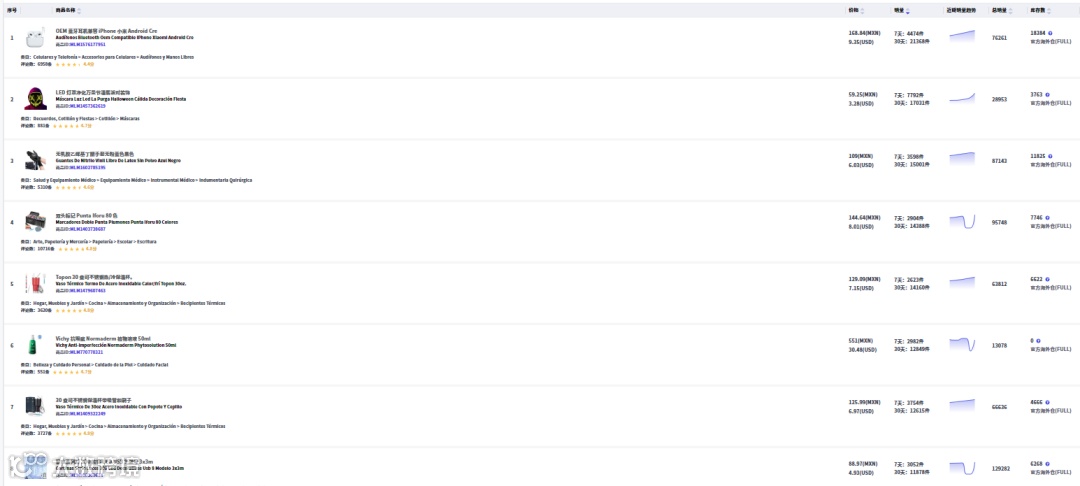The image size is (1080, 486).
Task: Open the sales trend sparkline for row 2
Action: pos(962,98)
